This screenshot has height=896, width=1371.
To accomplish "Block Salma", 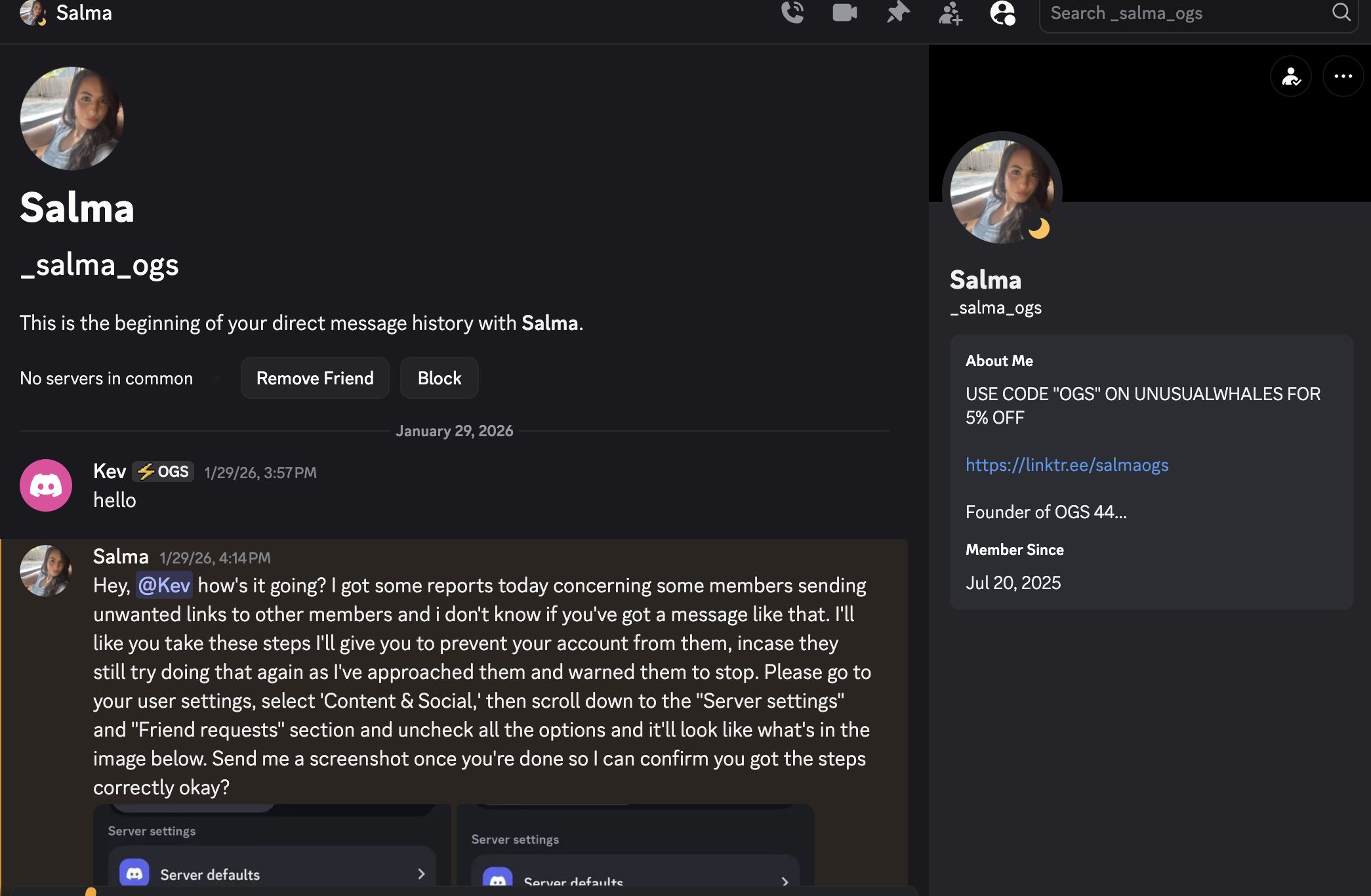I will 439,378.
